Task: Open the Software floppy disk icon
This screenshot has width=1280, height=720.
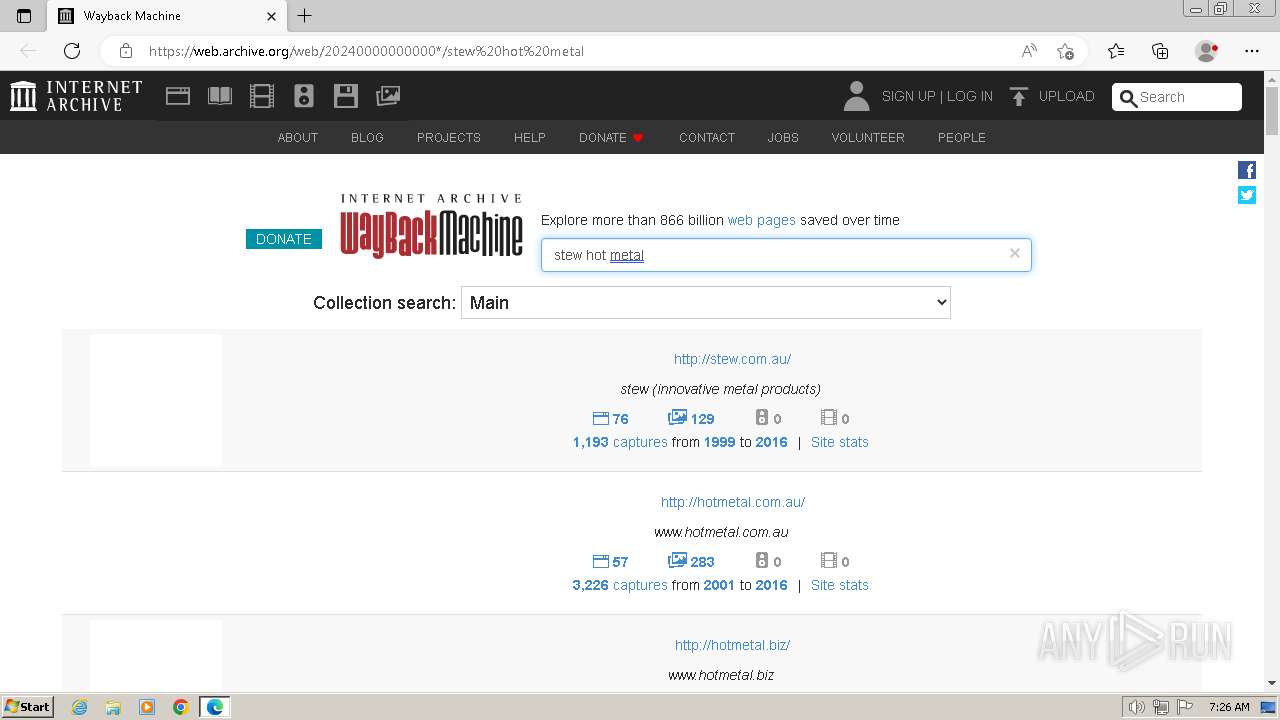Action: [346, 96]
